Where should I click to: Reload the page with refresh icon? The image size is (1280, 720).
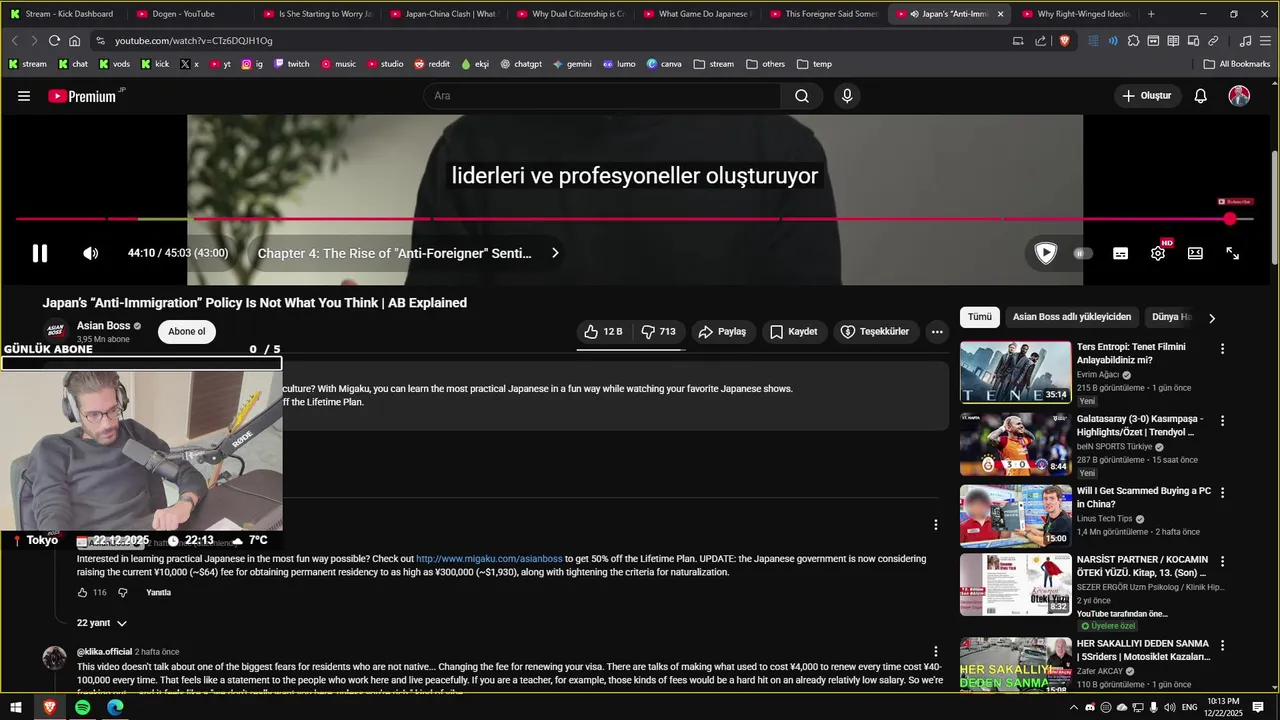click(54, 41)
